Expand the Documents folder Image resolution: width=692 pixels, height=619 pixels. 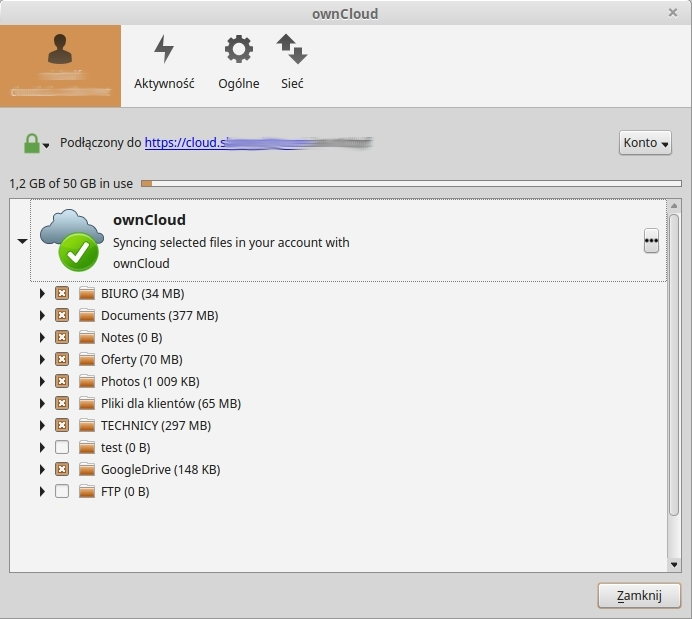42,315
